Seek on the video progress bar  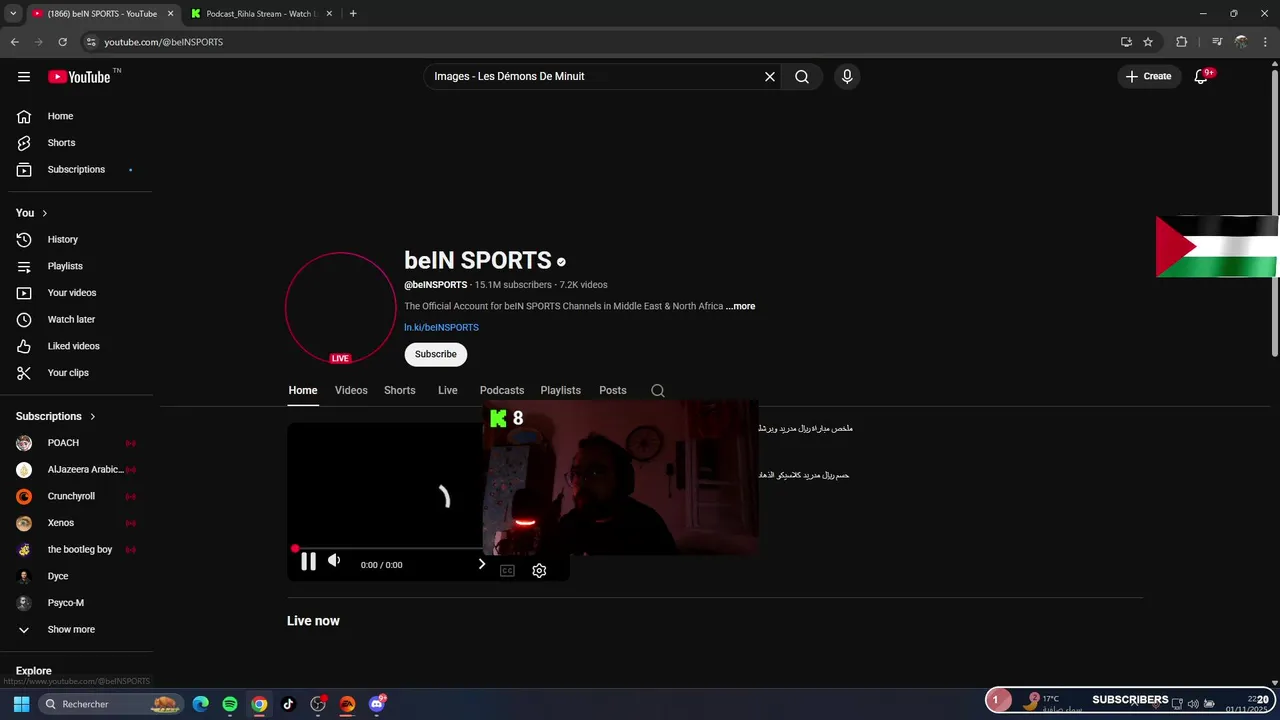pyautogui.click(x=388, y=548)
